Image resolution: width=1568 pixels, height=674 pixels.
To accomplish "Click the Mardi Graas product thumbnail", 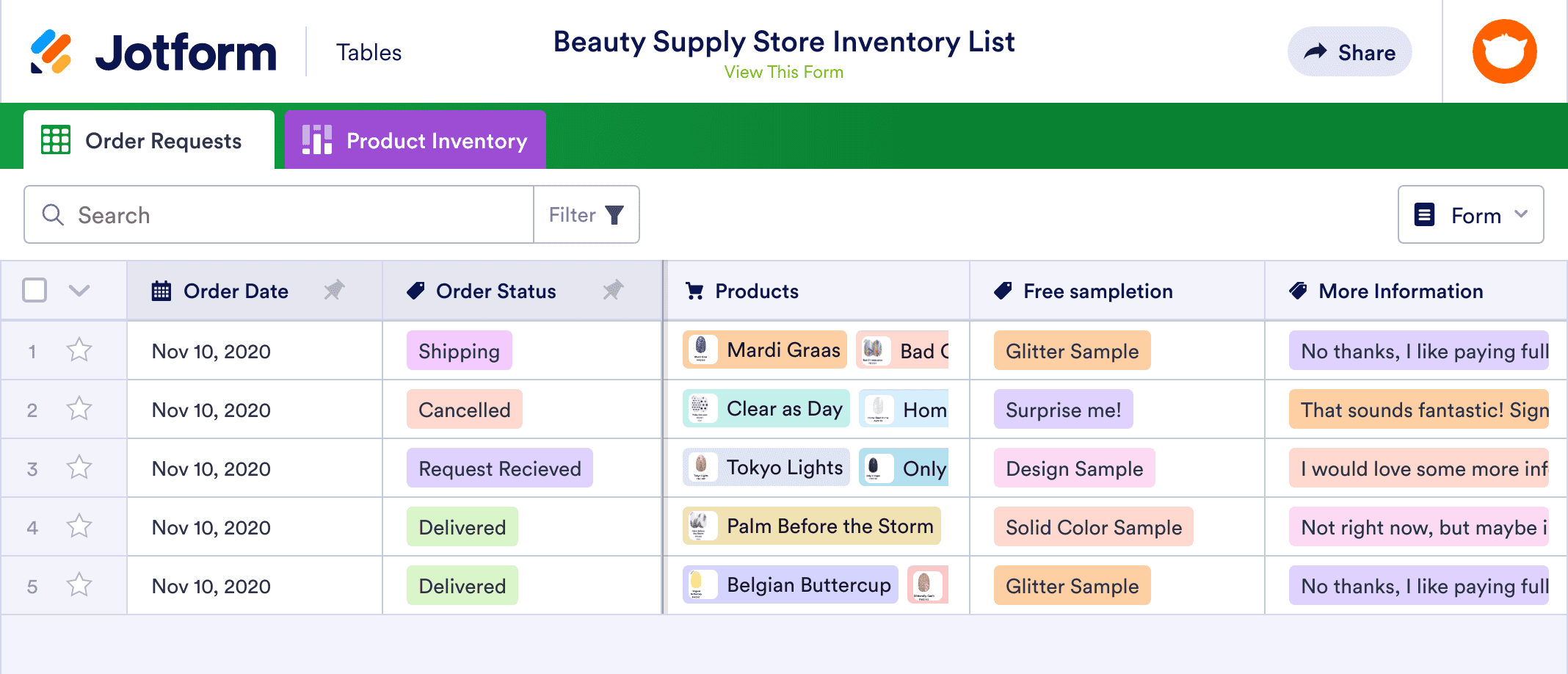I will click(x=701, y=349).
